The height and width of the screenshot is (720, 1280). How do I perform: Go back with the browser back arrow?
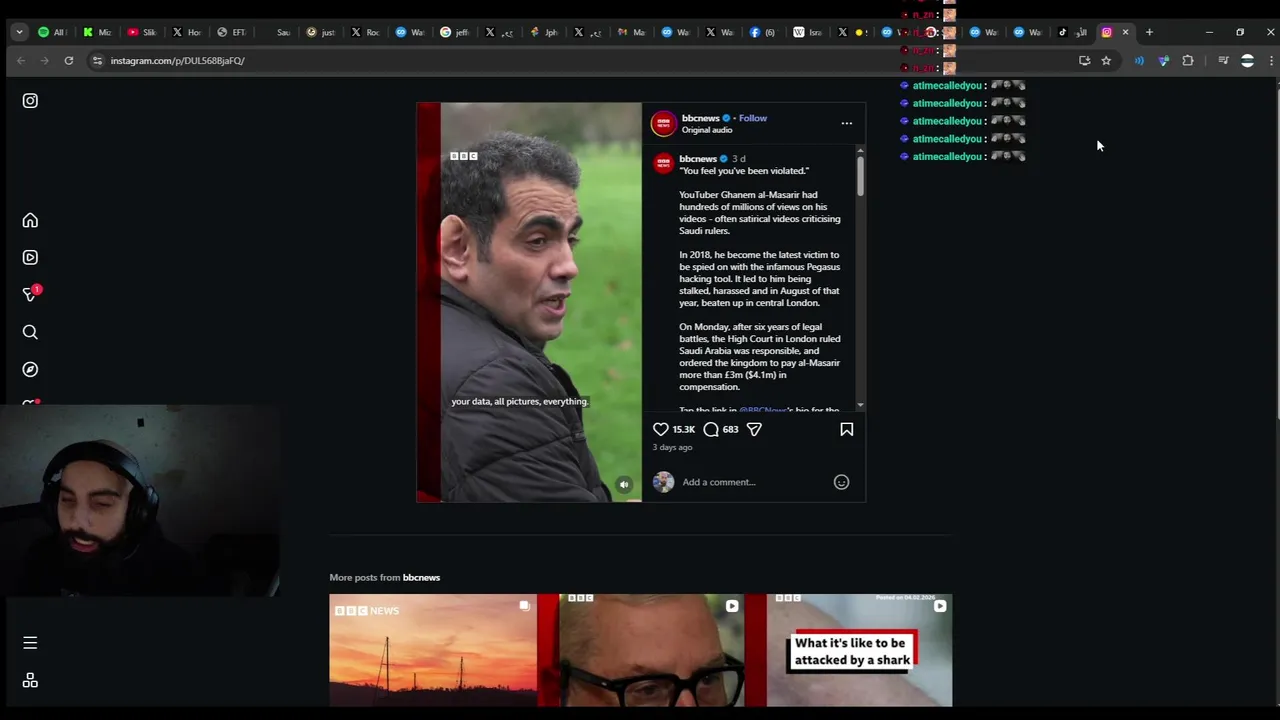tap(21, 61)
